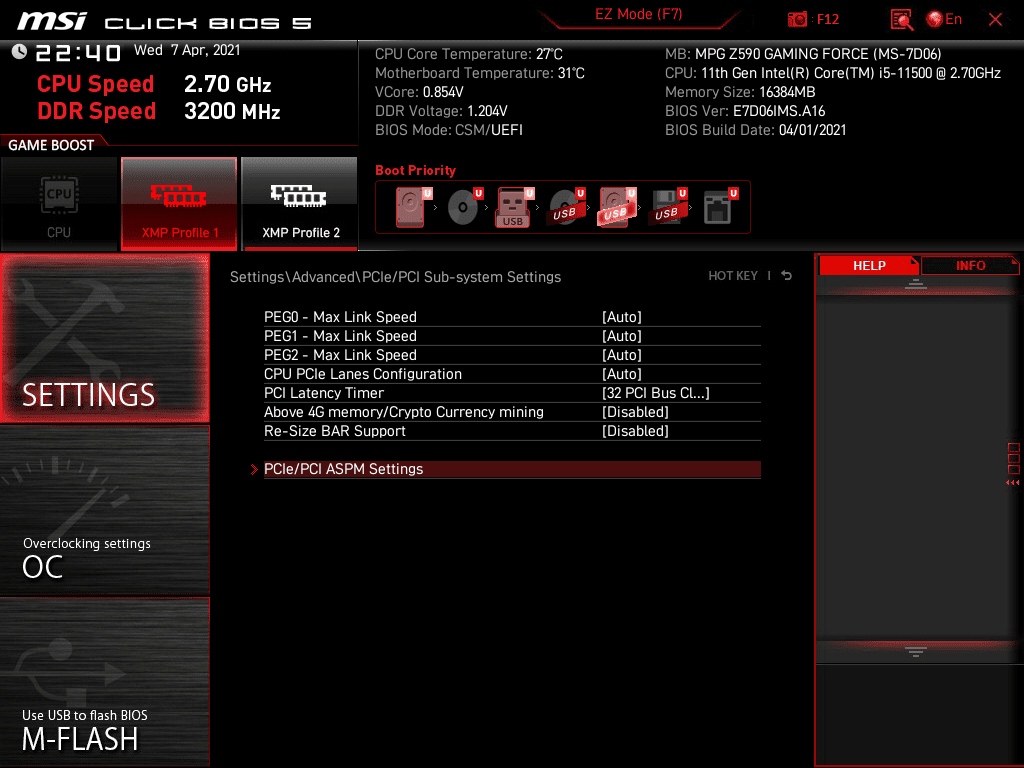Click the clock icon beside the time
The image size is (1024, 768).
[19, 52]
